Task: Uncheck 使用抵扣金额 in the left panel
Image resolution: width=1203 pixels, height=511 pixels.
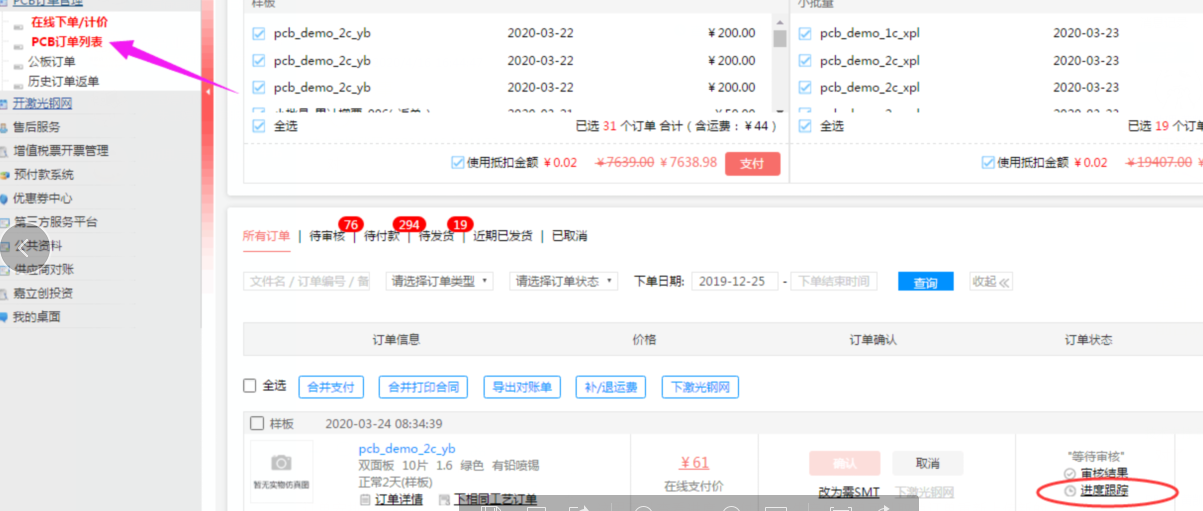Action: pyautogui.click(x=458, y=162)
